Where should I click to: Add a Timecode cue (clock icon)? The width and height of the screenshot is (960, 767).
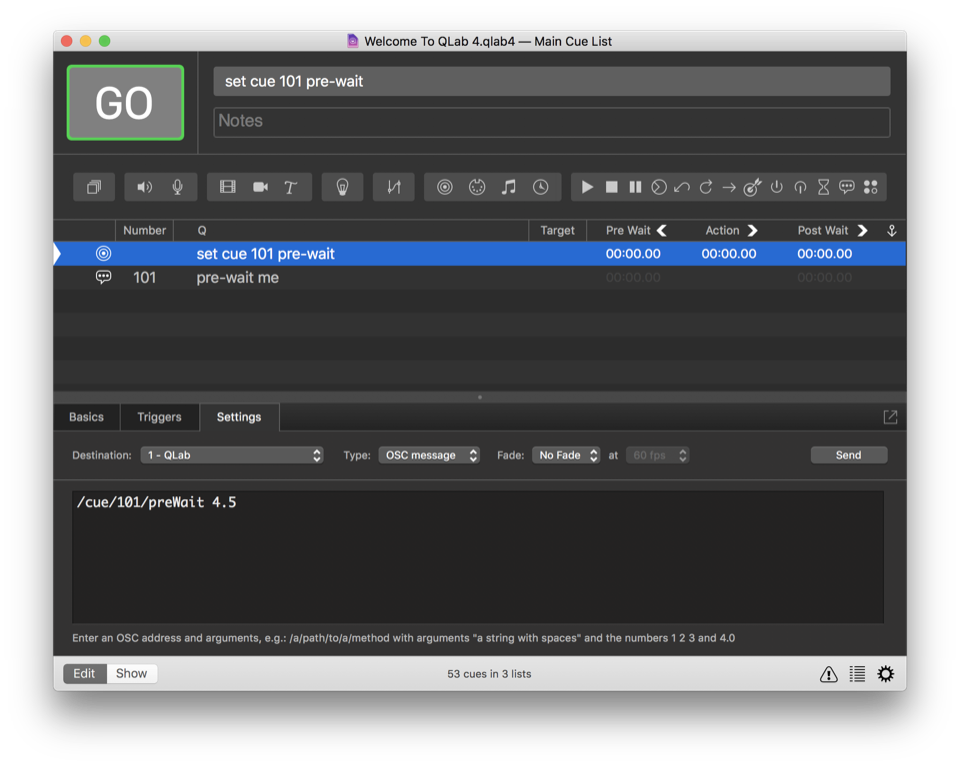pos(540,187)
